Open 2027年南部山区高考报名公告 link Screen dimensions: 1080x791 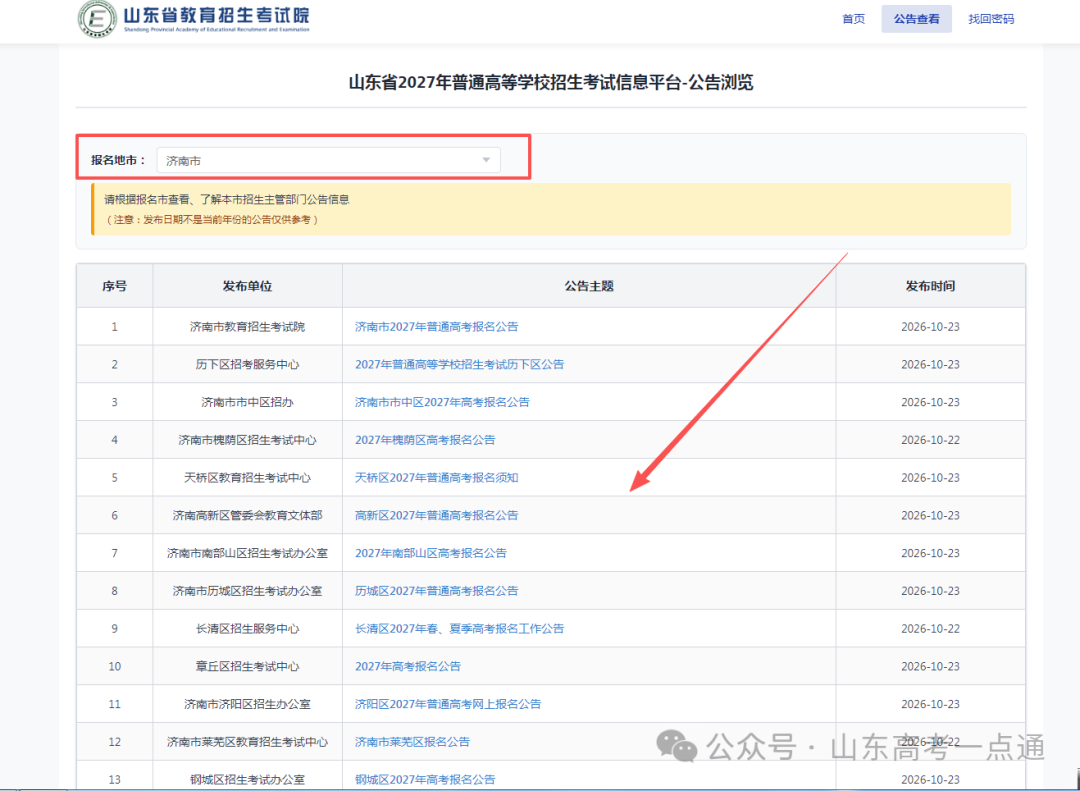point(430,553)
